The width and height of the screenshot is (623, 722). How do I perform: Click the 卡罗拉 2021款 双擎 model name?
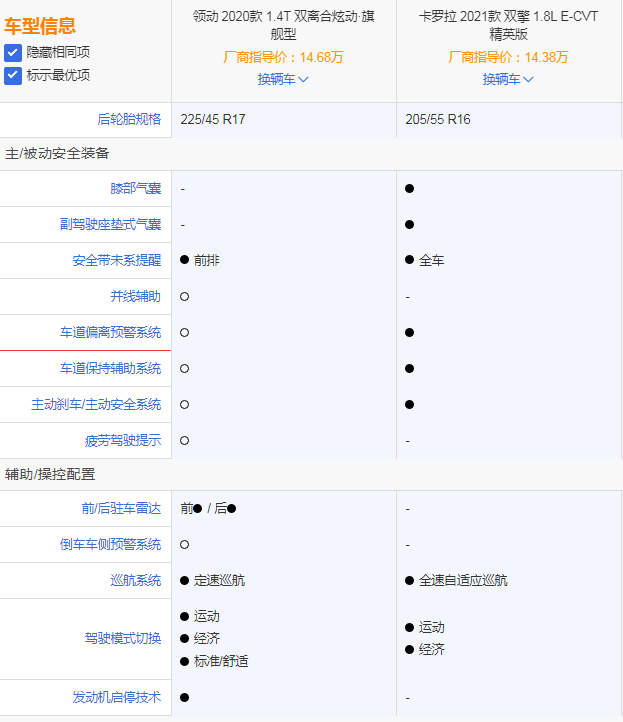coord(508,25)
